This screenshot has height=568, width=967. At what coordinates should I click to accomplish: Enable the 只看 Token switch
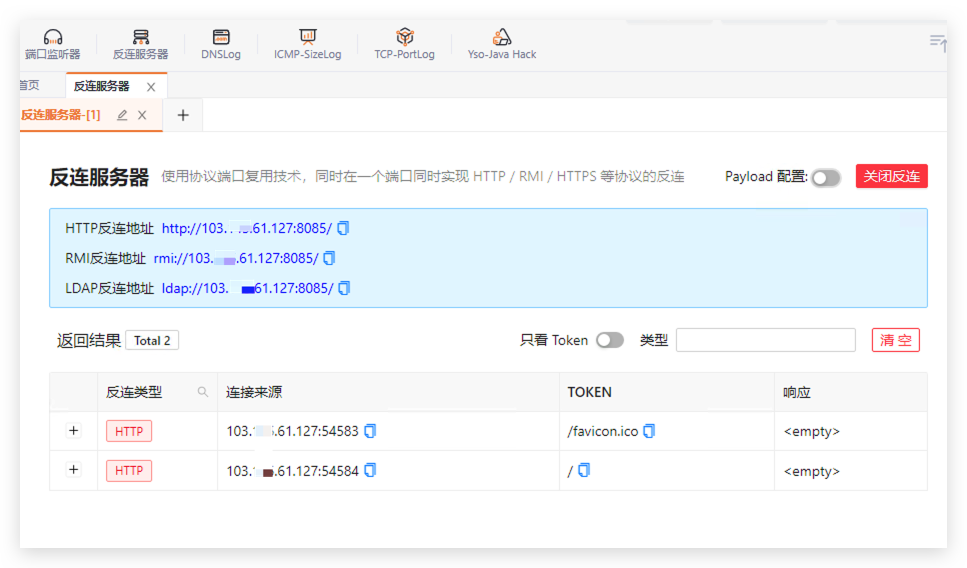pyautogui.click(x=609, y=341)
